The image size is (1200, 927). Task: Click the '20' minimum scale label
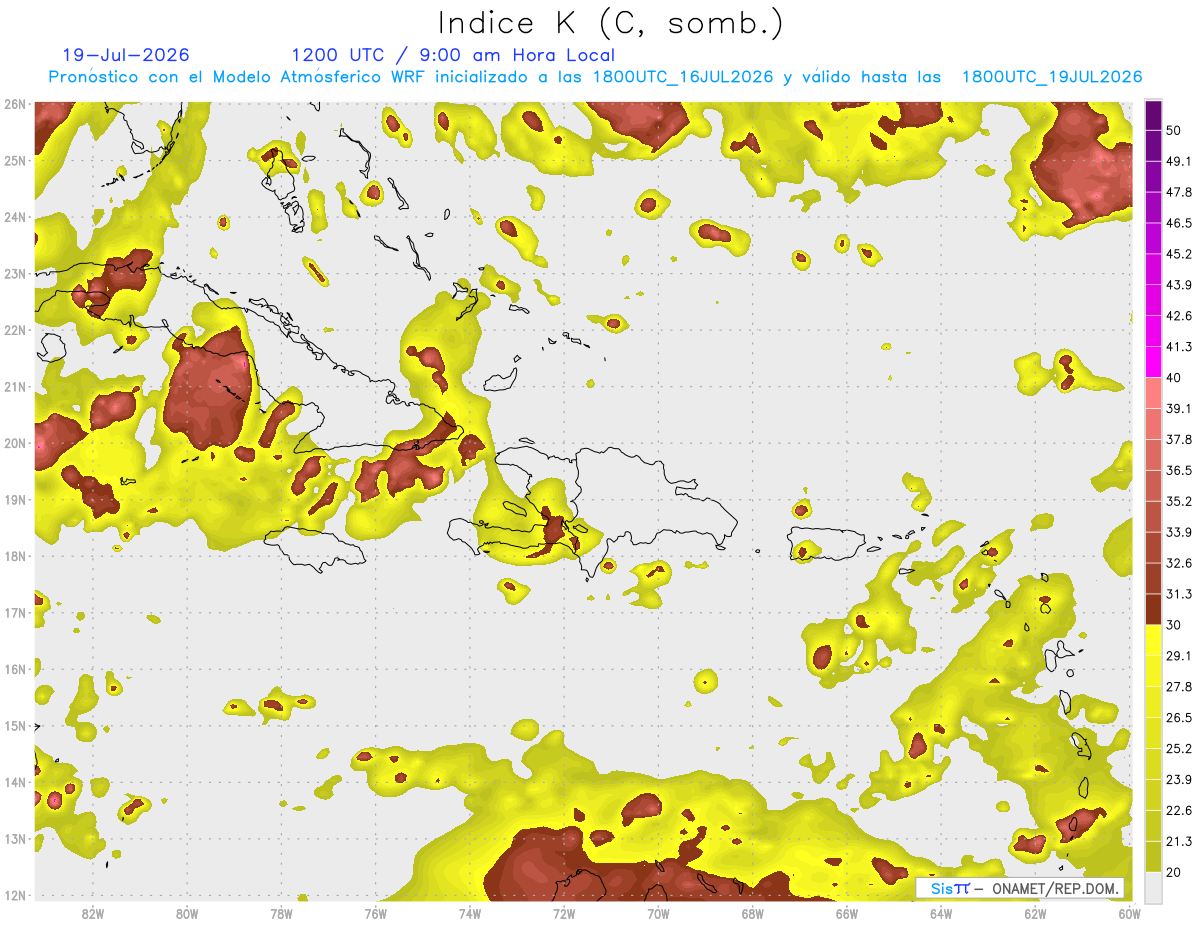1176,872
